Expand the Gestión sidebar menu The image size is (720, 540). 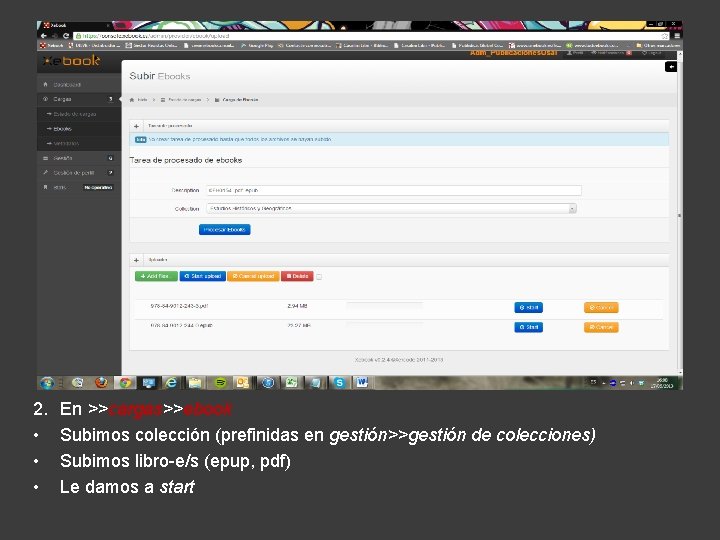79,158
